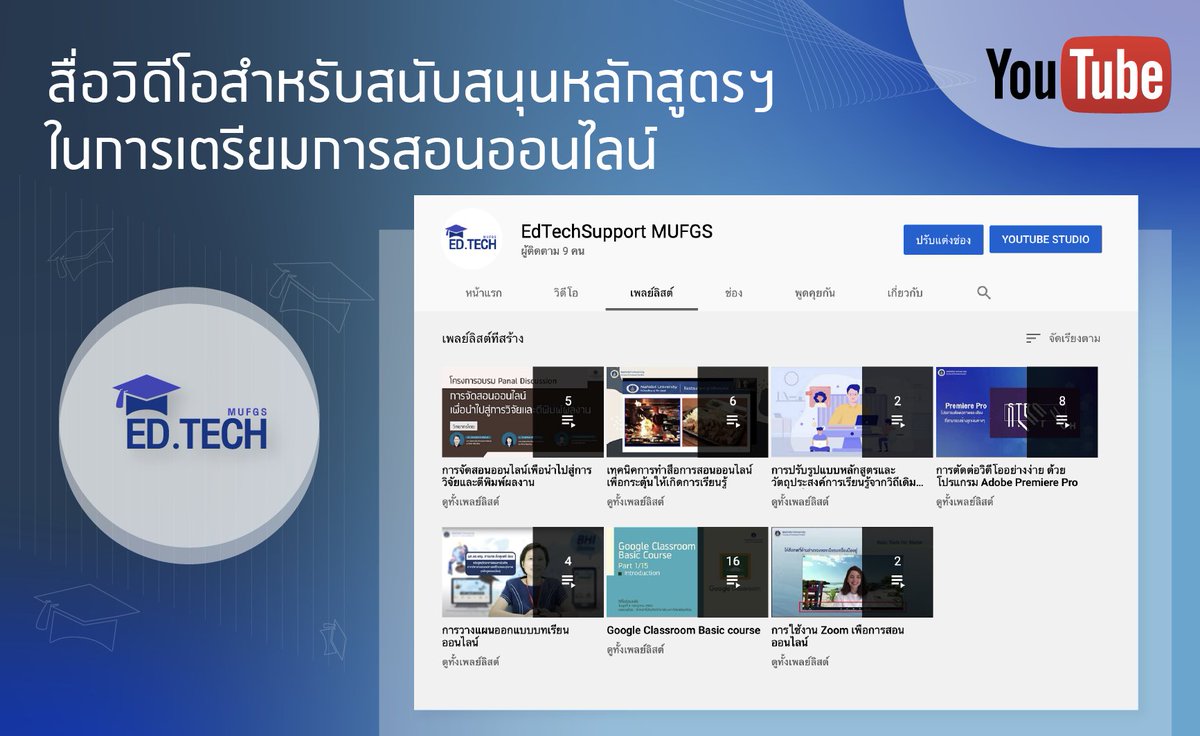This screenshot has width=1200, height=736.
Task: Click the playlist icon on the 16-video thumbnail
Action: click(733, 581)
